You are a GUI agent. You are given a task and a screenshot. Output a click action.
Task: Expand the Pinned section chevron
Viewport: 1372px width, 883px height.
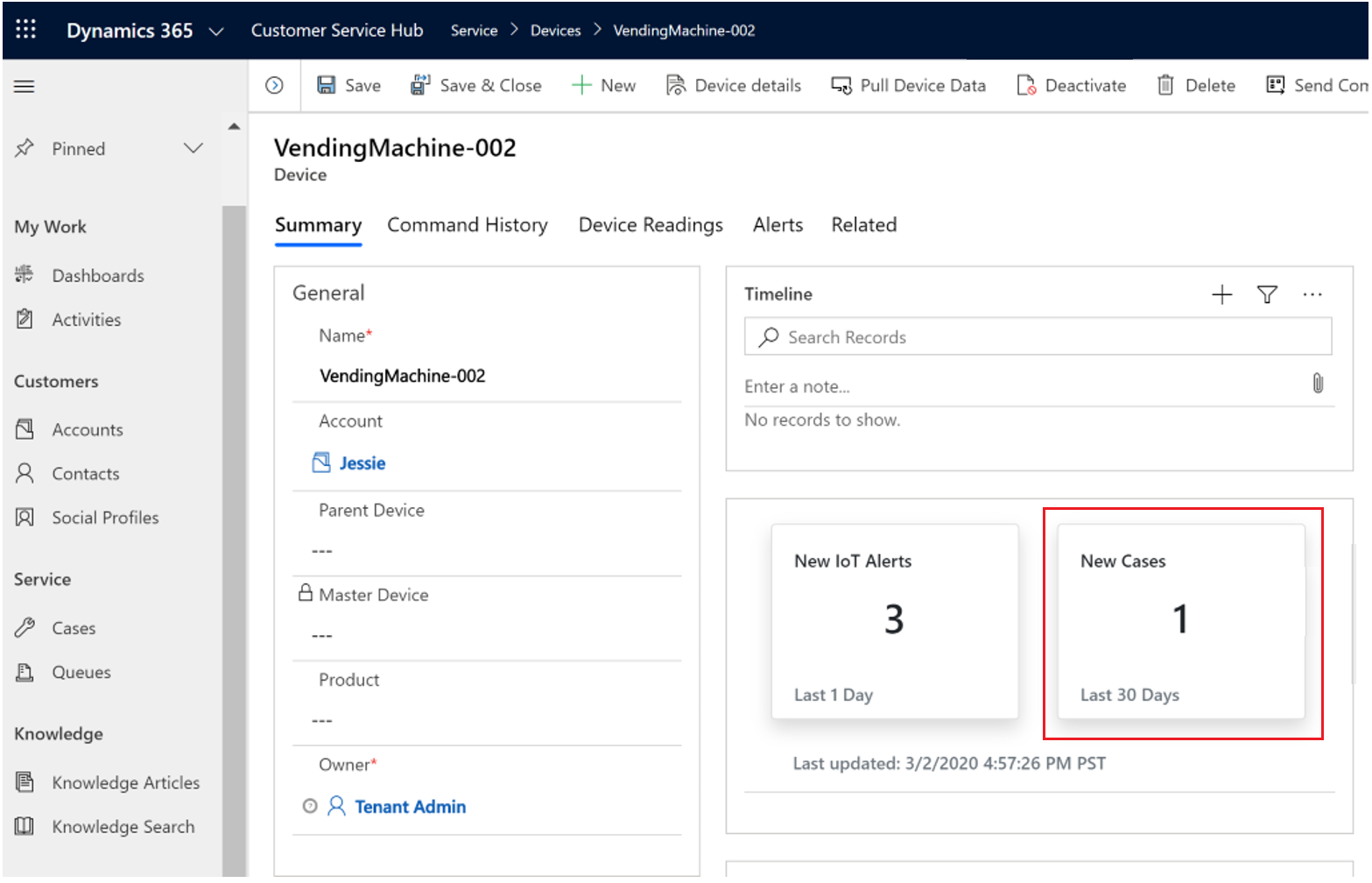coord(193,148)
